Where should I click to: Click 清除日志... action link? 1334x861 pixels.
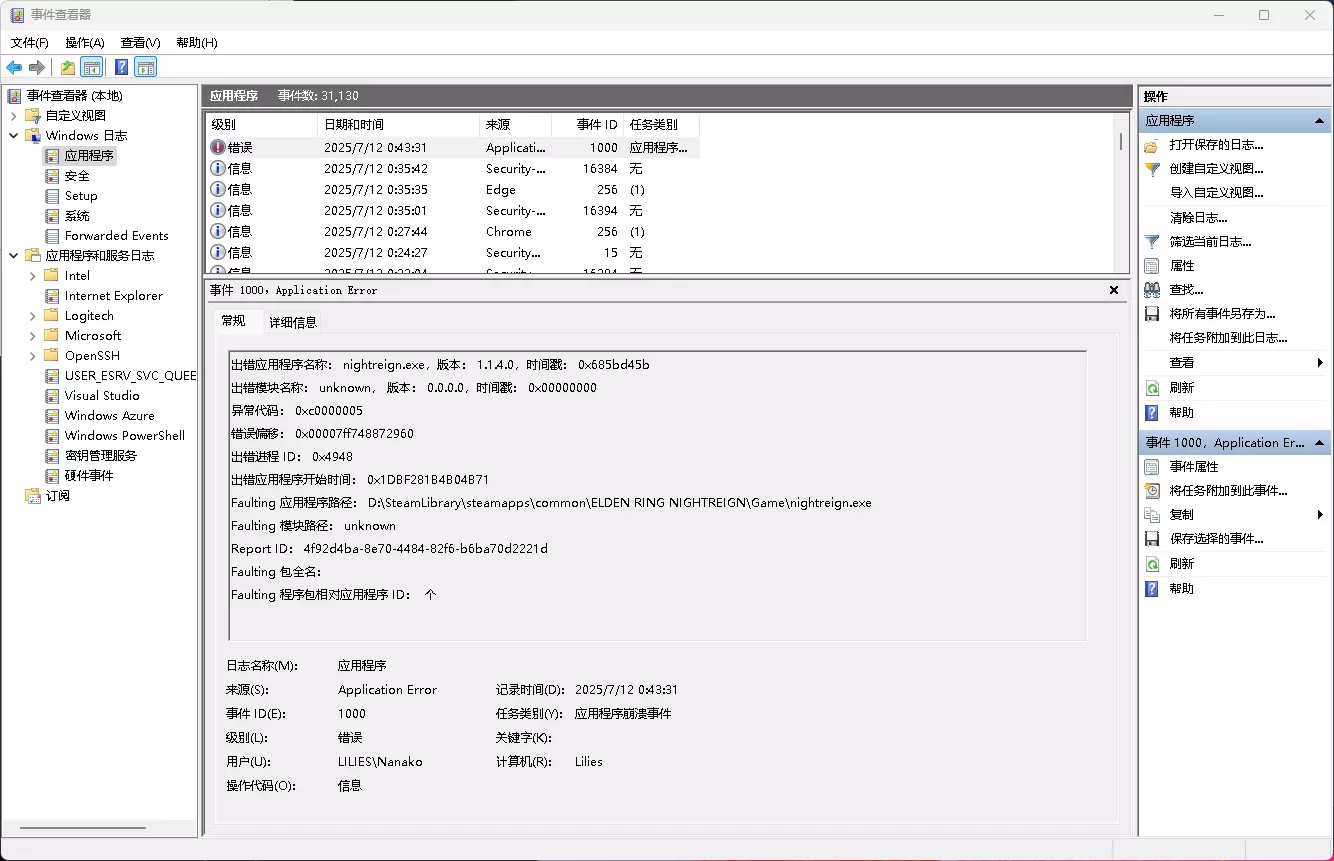click(1199, 217)
